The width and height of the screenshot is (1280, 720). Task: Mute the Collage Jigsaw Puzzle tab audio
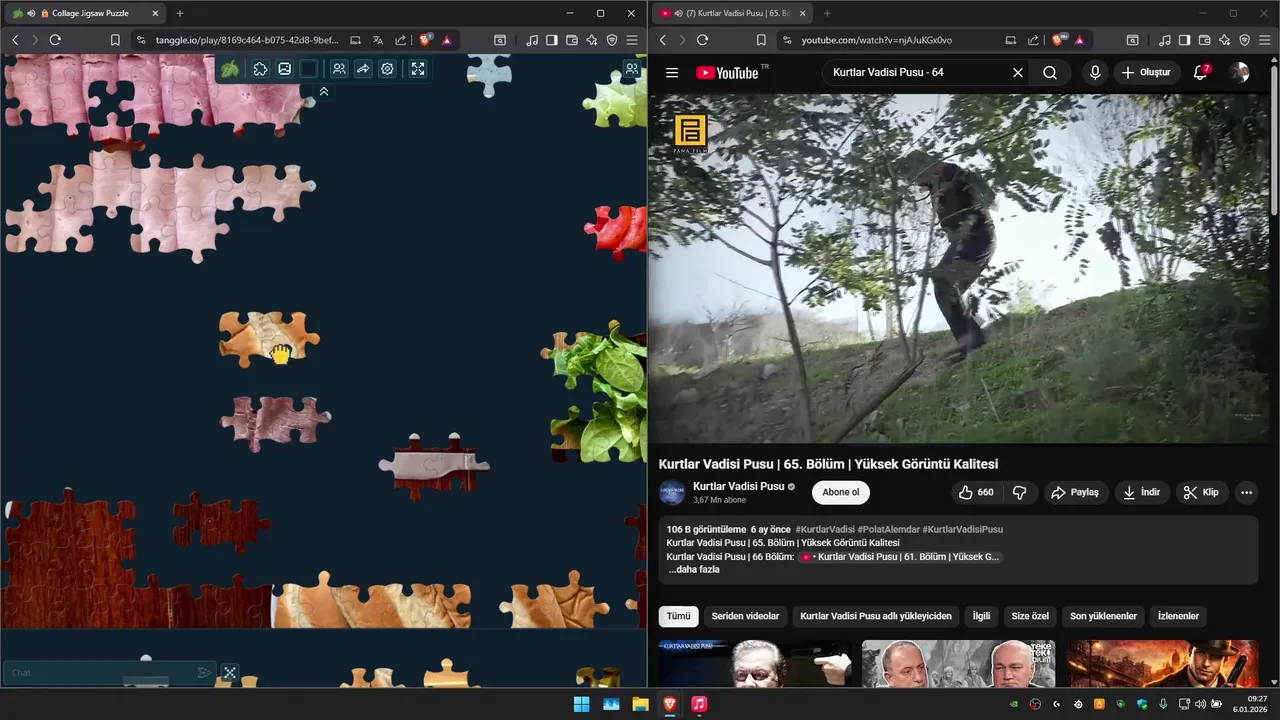tap(31, 13)
